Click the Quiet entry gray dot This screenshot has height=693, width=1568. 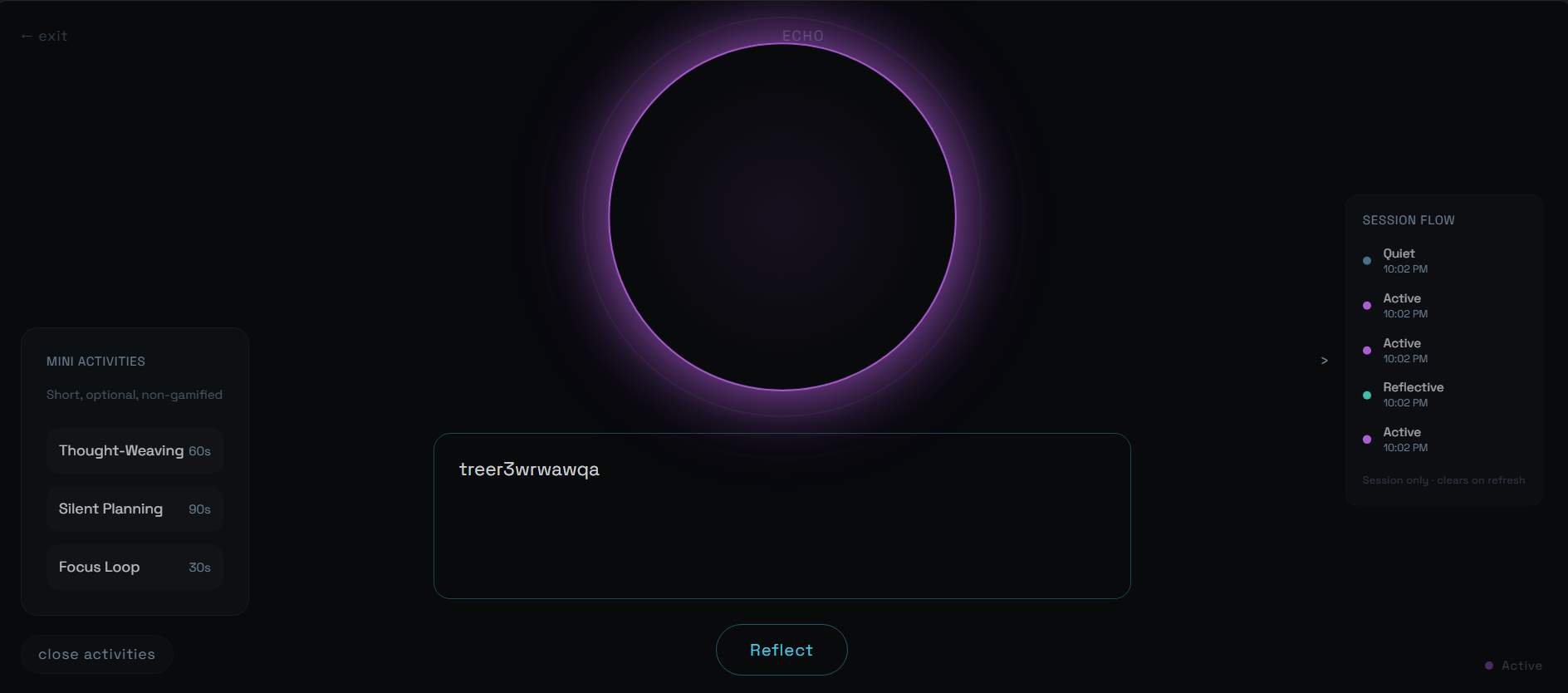[x=1367, y=261]
